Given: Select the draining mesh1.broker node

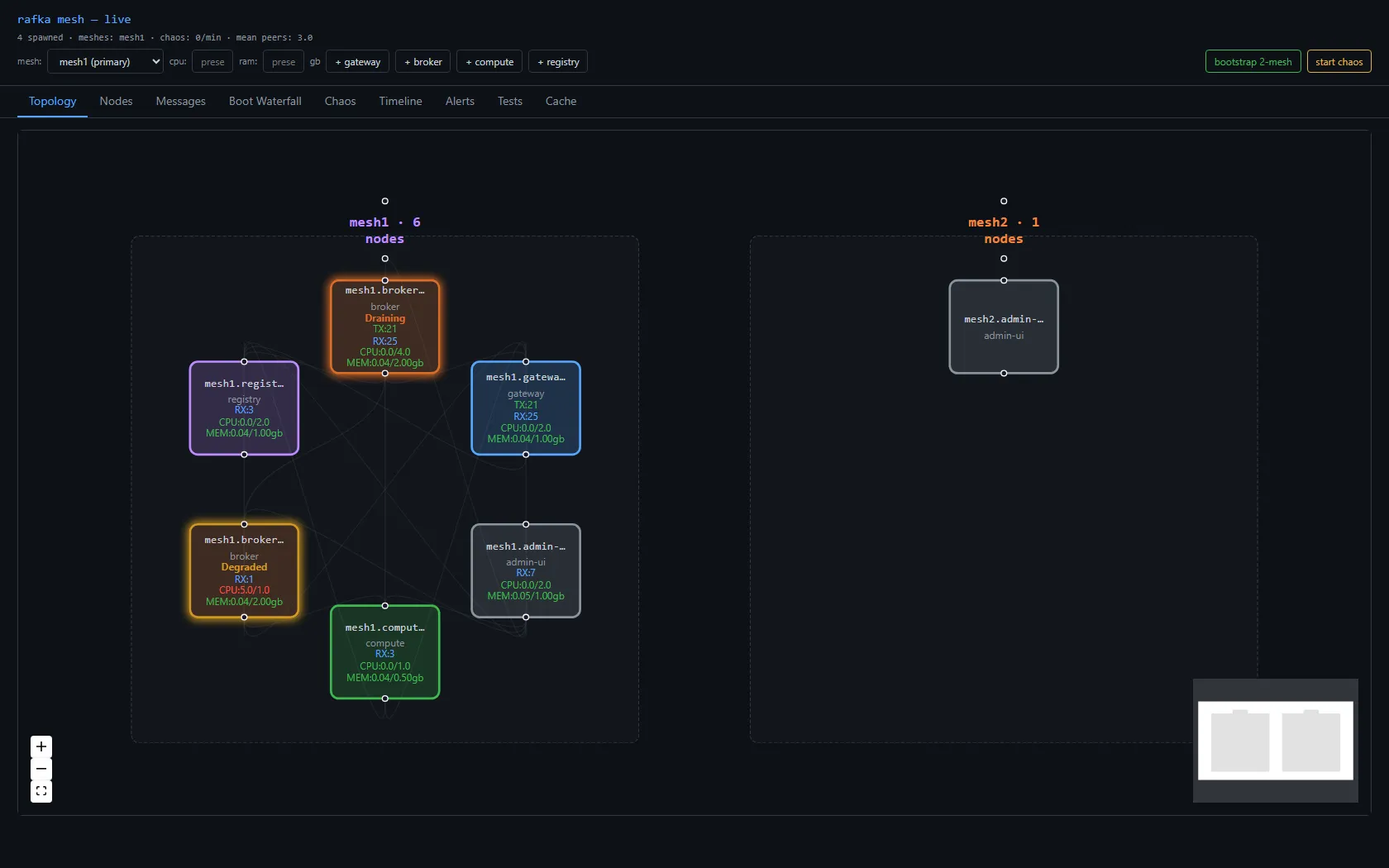Looking at the screenshot, I should [x=385, y=327].
